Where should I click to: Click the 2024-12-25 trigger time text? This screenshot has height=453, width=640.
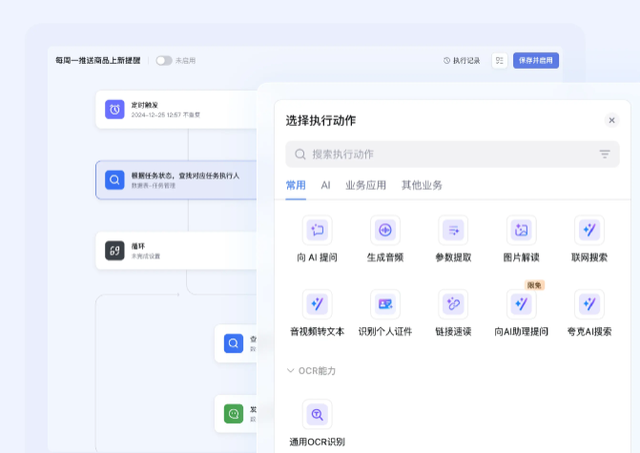[166, 115]
